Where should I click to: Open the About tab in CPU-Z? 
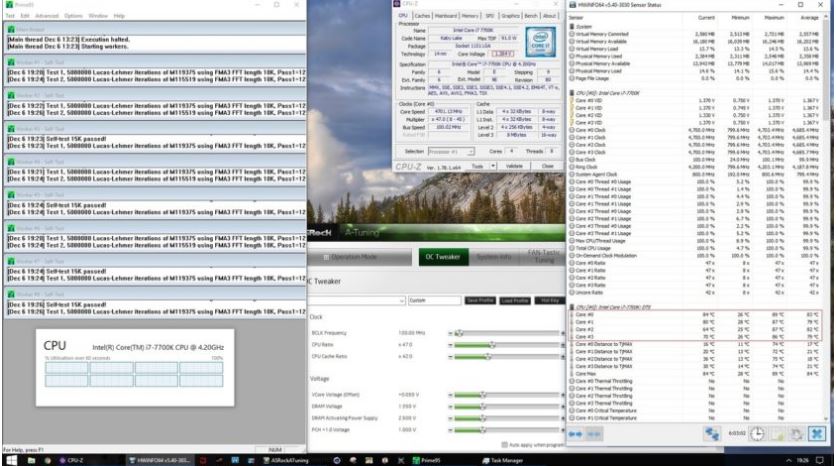549,16
